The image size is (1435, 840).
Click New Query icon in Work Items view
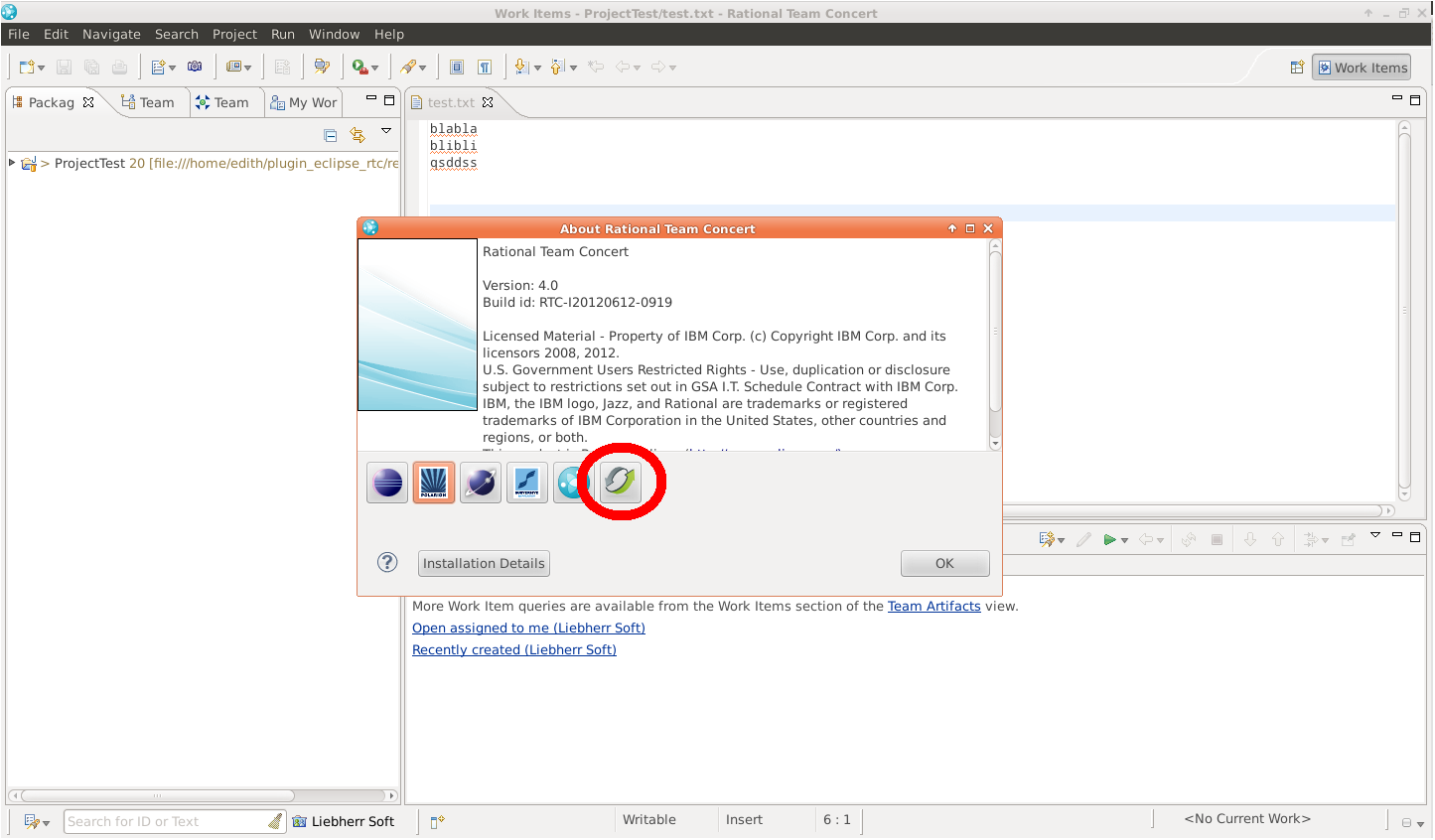click(x=1047, y=540)
